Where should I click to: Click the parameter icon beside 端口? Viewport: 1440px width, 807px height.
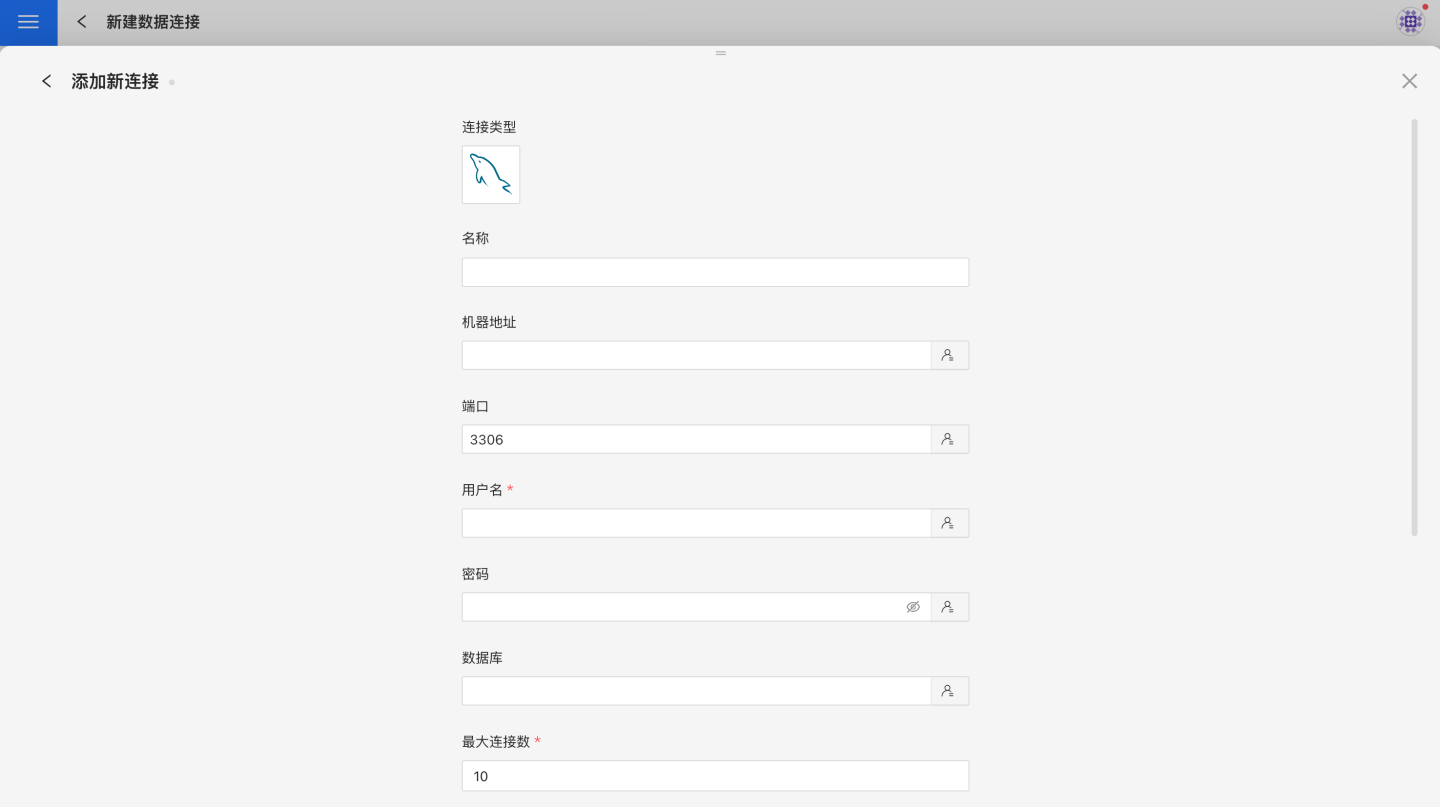click(x=950, y=439)
